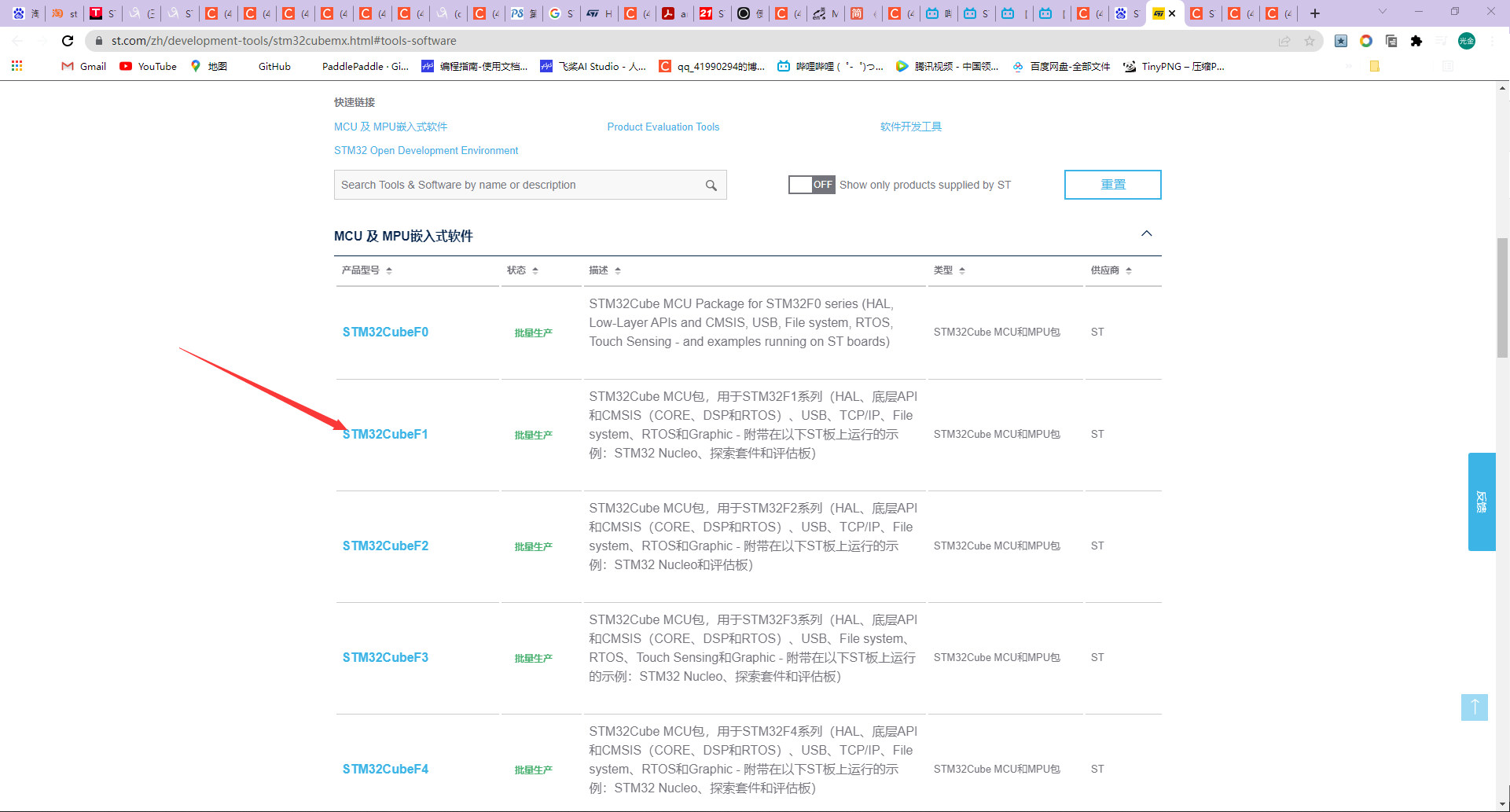This screenshot has width=1510, height=812.
Task: Click the scrollbar down arrow
Action: click(1503, 805)
